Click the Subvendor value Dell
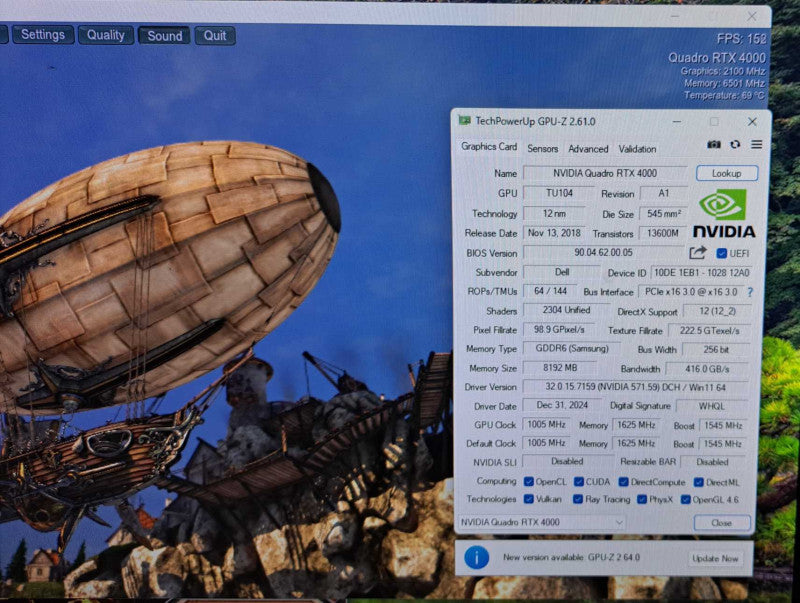800x603 pixels. coord(562,272)
